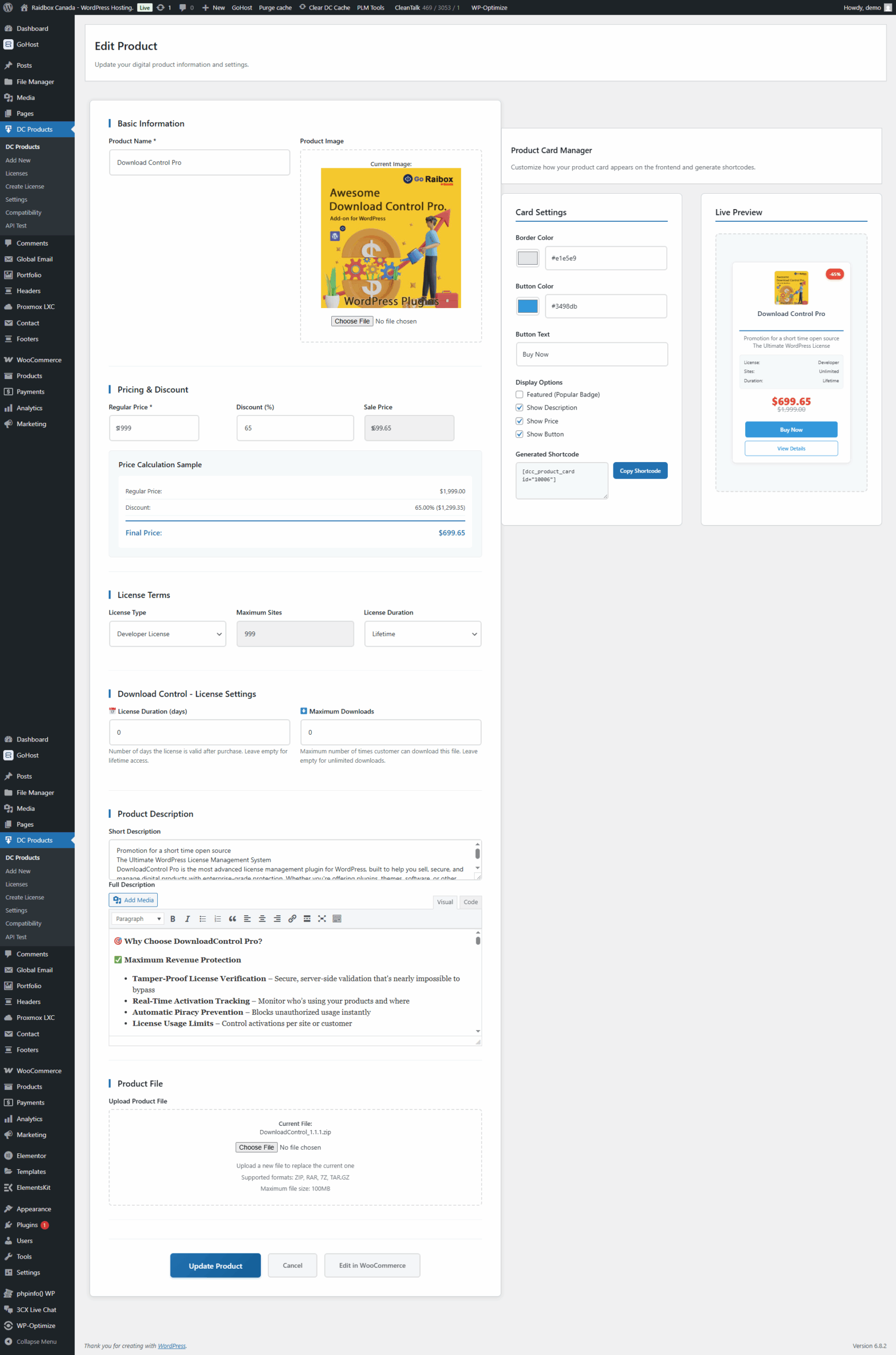Click Add Media above the editor

[133, 899]
